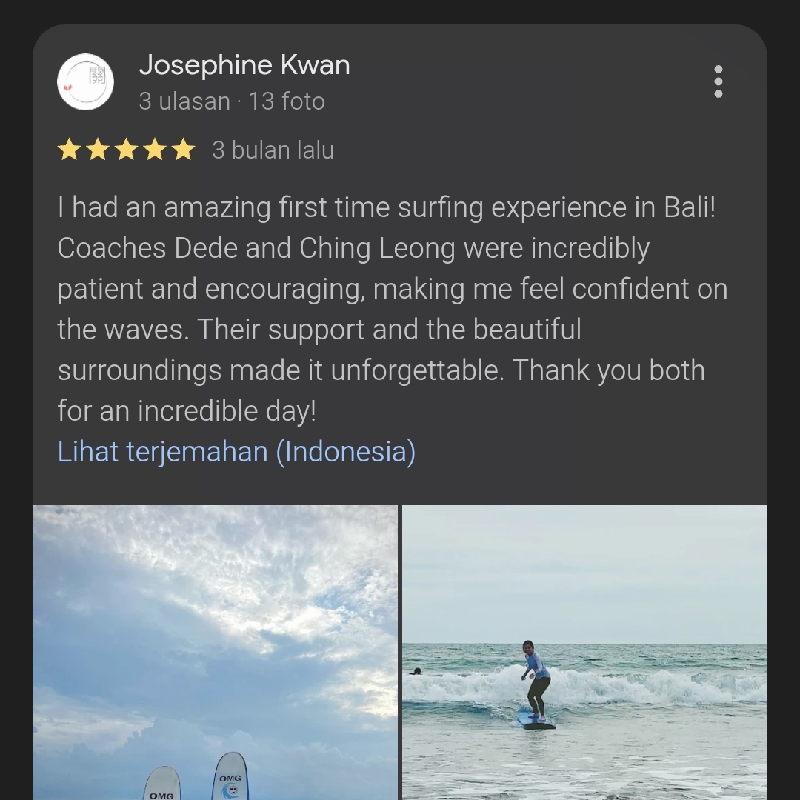Click the swimmer's head in the water
Image resolution: width=800 pixels, height=800 pixels.
click(x=417, y=671)
